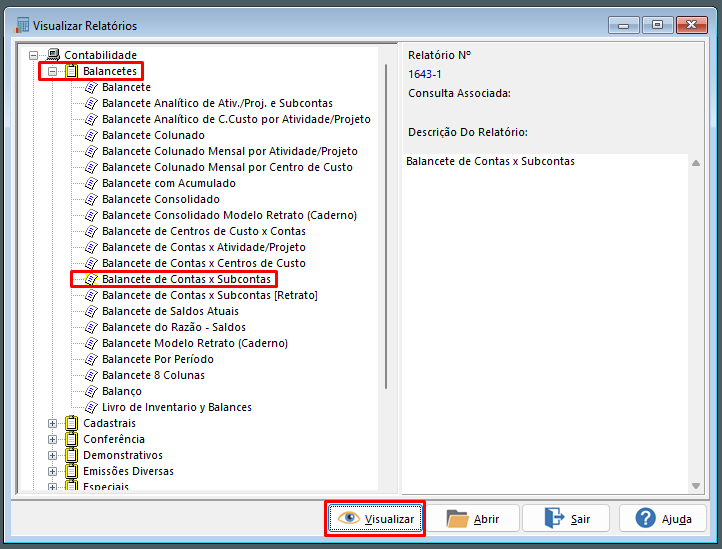Minimize the Visualizar Relatórios window
Viewport: 722px width, 549px height.
coord(623,25)
